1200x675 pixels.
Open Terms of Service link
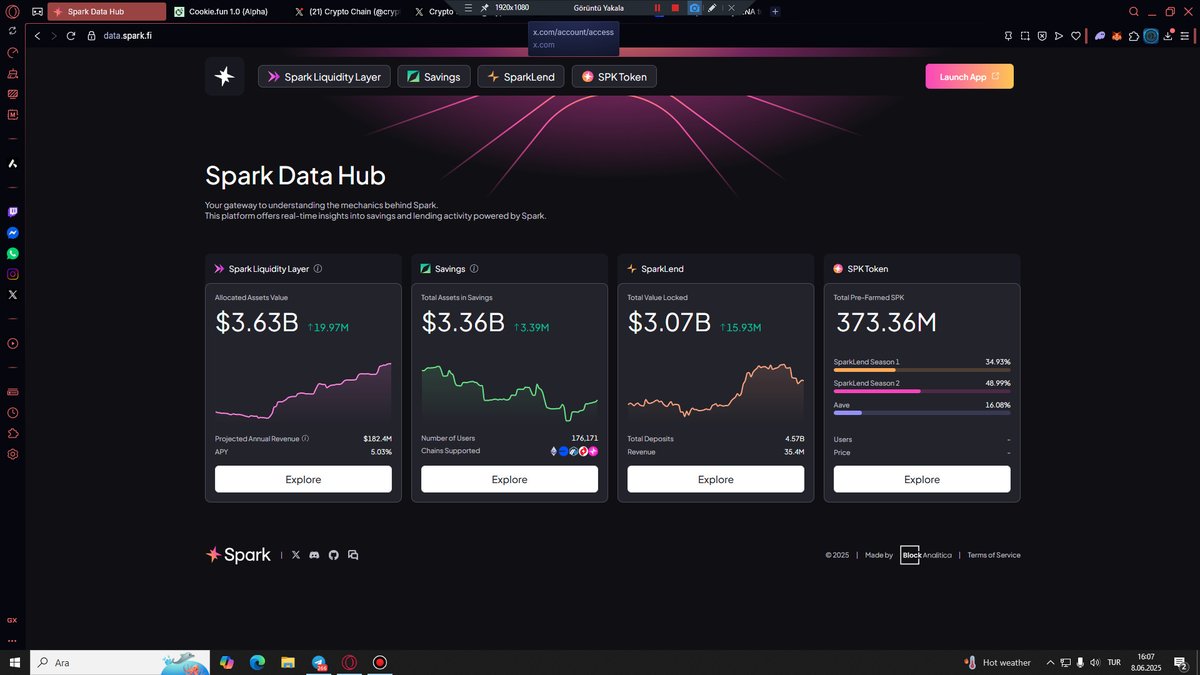(x=994, y=555)
